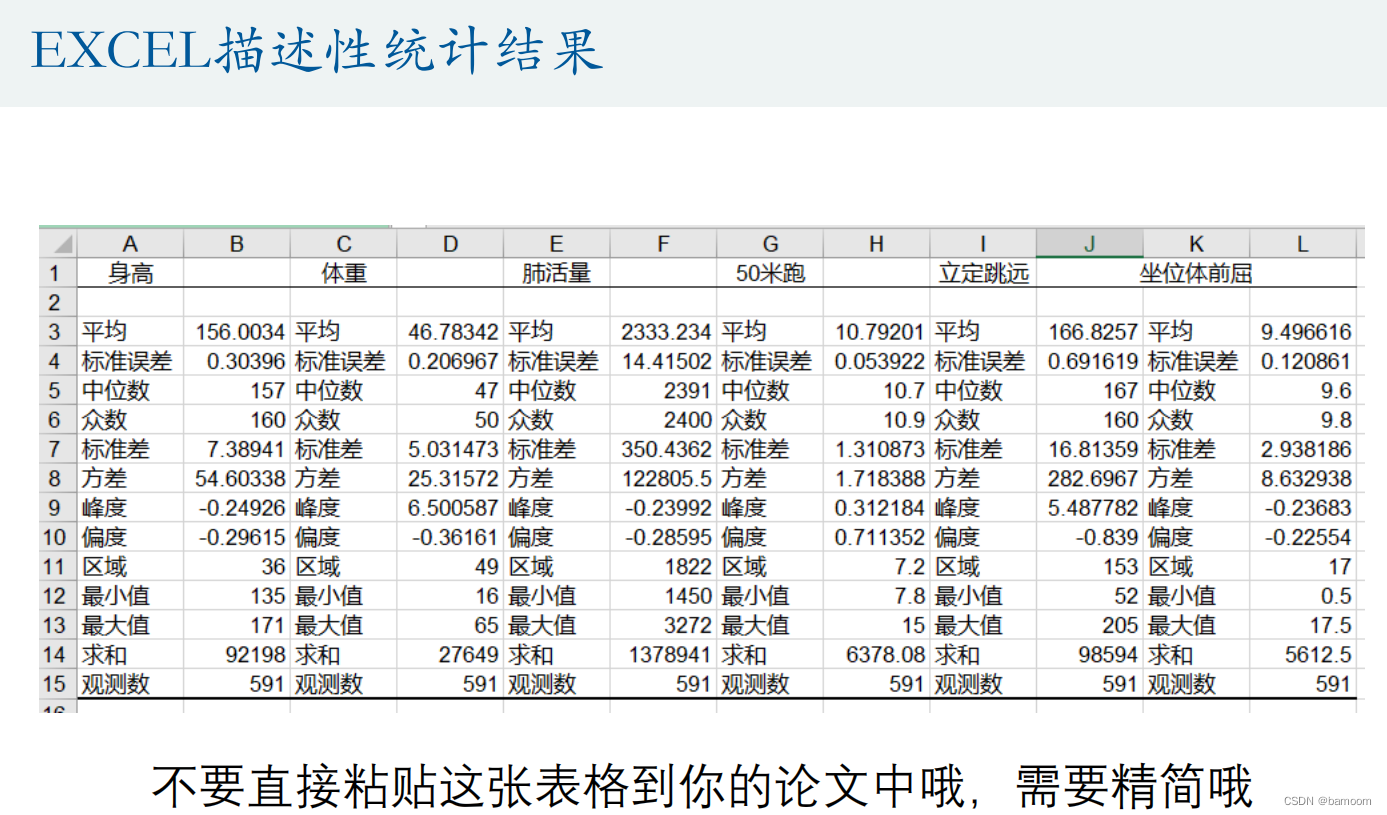Screen dimensions: 1387x815
Task: Select column L header
Action: pyautogui.click(x=1303, y=244)
